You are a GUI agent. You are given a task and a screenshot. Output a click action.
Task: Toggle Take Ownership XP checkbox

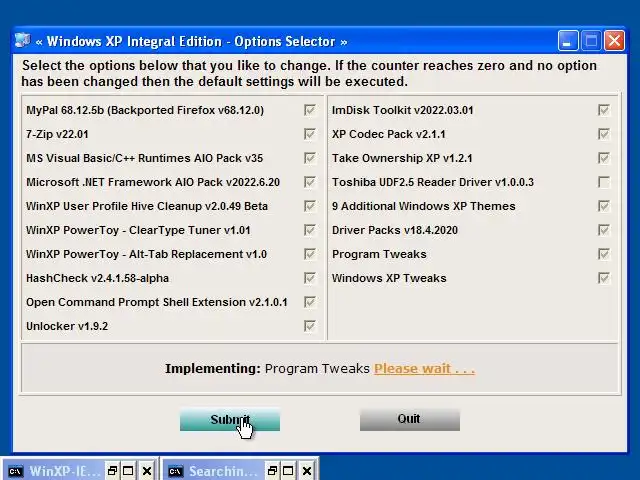coord(604,158)
